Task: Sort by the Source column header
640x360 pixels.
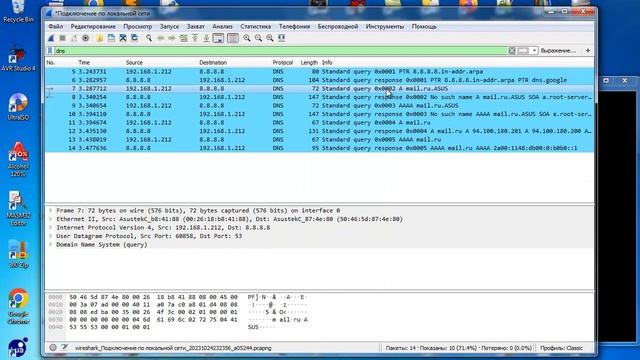Action: point(134,62)
